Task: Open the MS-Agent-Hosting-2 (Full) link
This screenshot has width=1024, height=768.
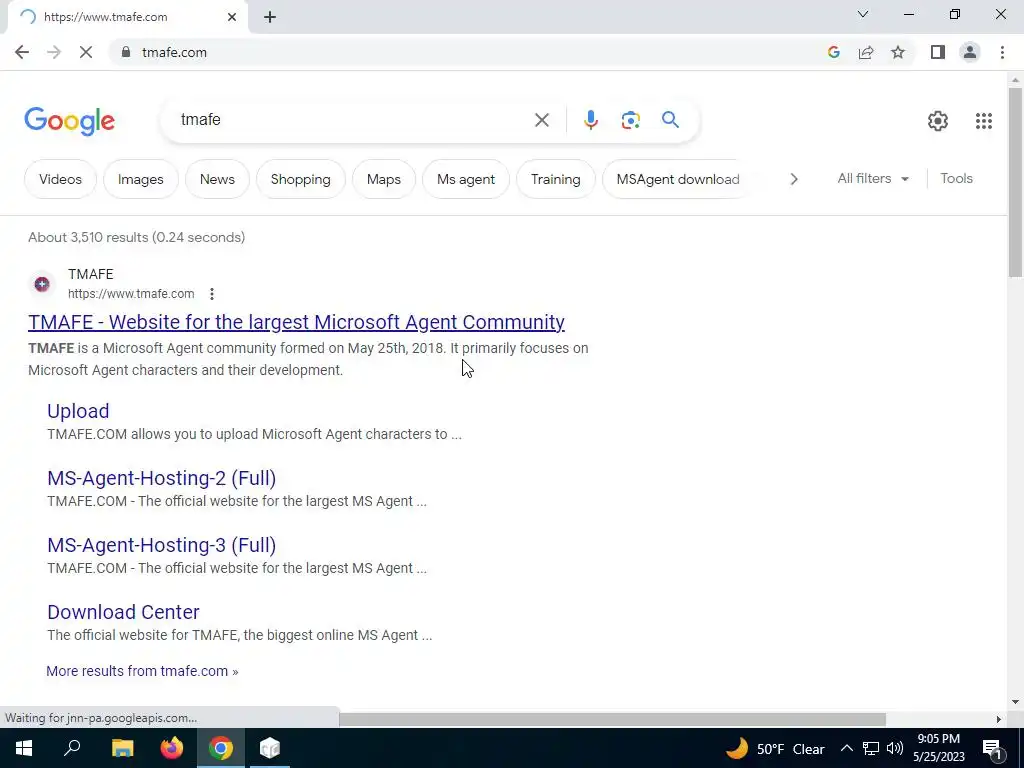Action: click(161, 478)
